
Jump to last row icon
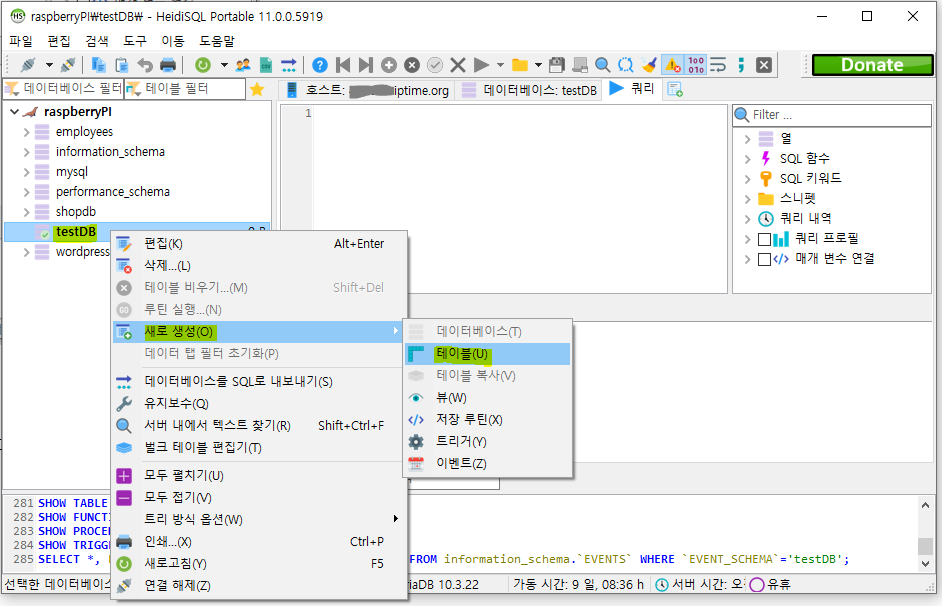(366, 65)
